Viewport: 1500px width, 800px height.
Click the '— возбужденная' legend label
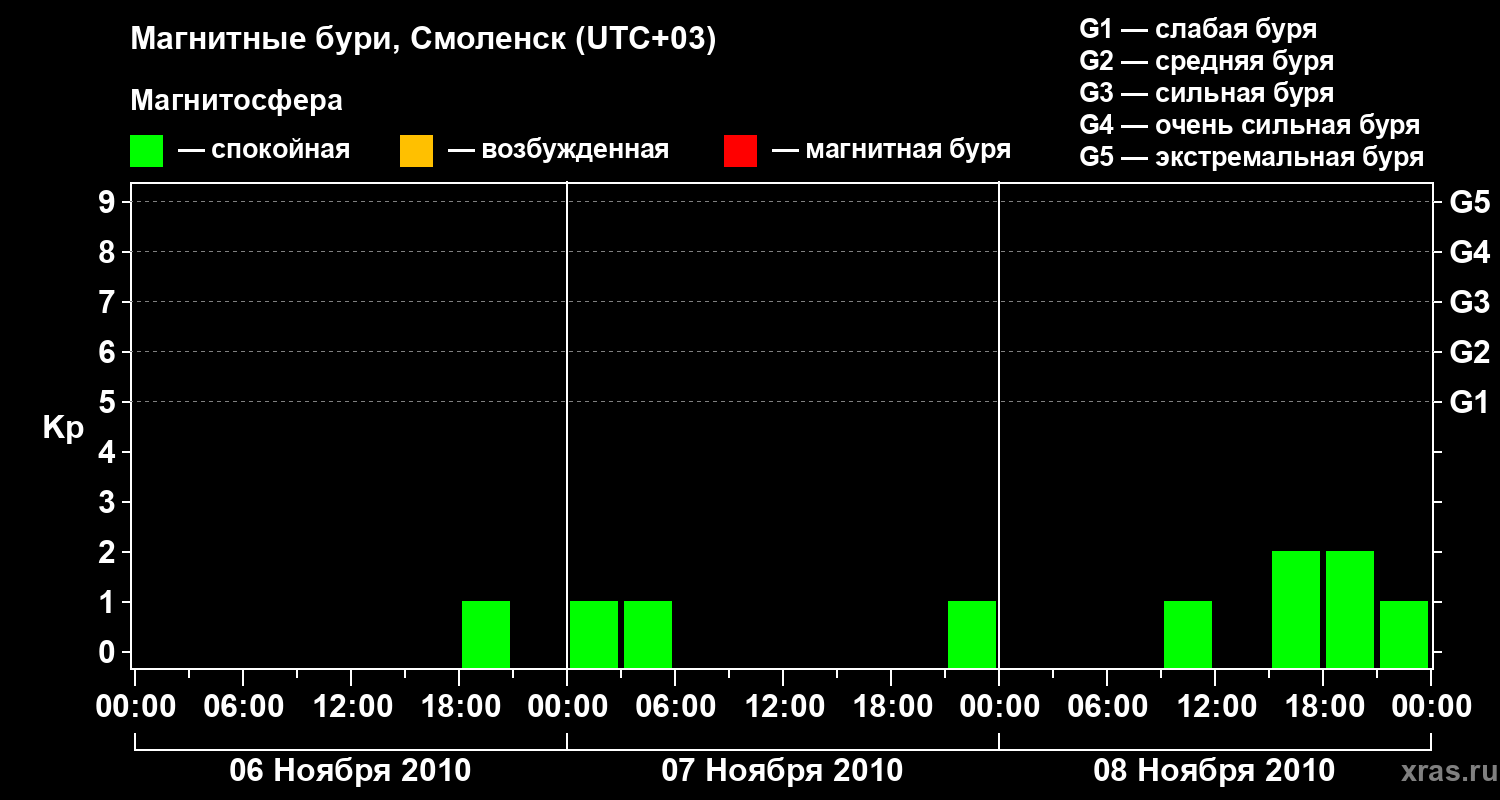click(x=558, y=150)
